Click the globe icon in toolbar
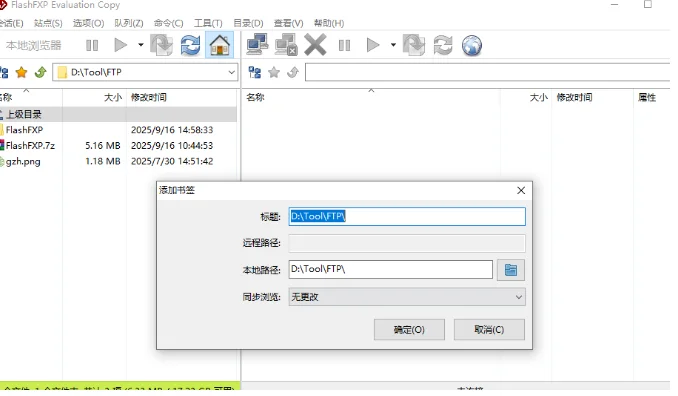 pyautogui.click(x=472, y=45)
